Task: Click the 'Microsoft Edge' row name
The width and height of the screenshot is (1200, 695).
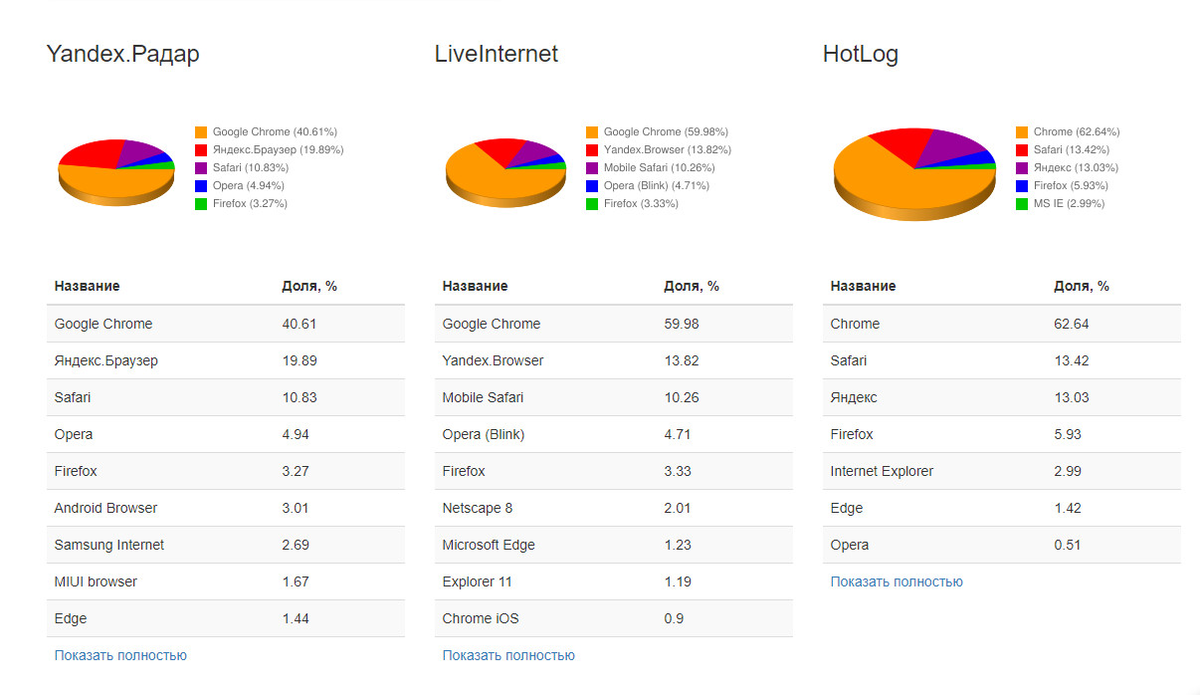Action: coord(488,545)
